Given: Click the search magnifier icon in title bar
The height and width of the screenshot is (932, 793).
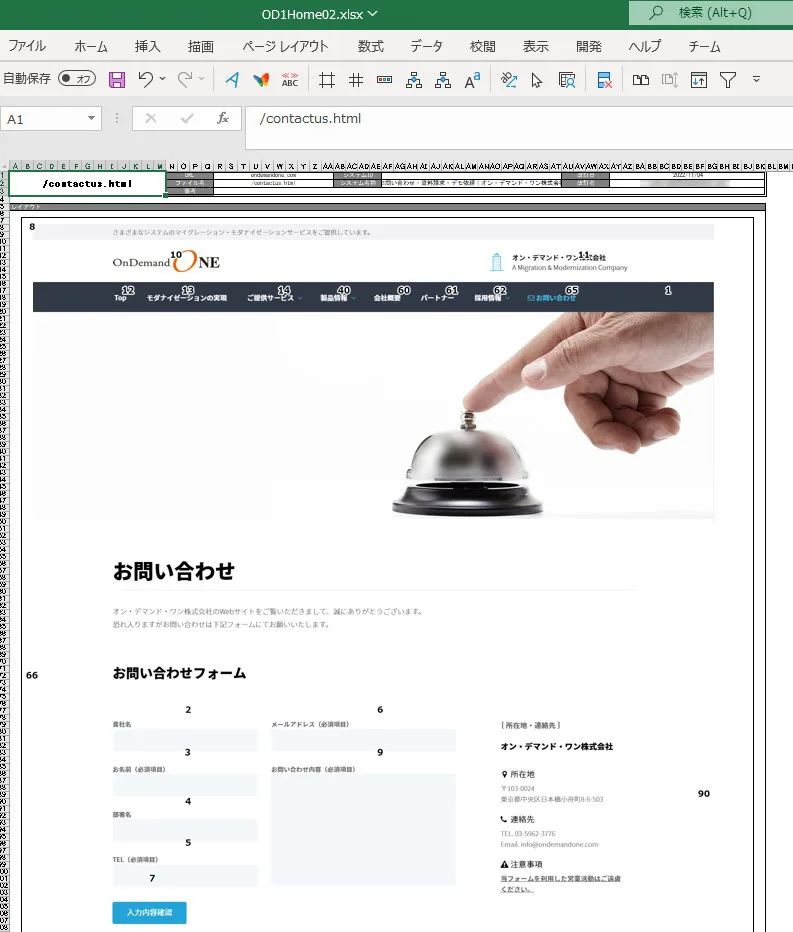Looking at the screenshot, I should pos(656,12).
